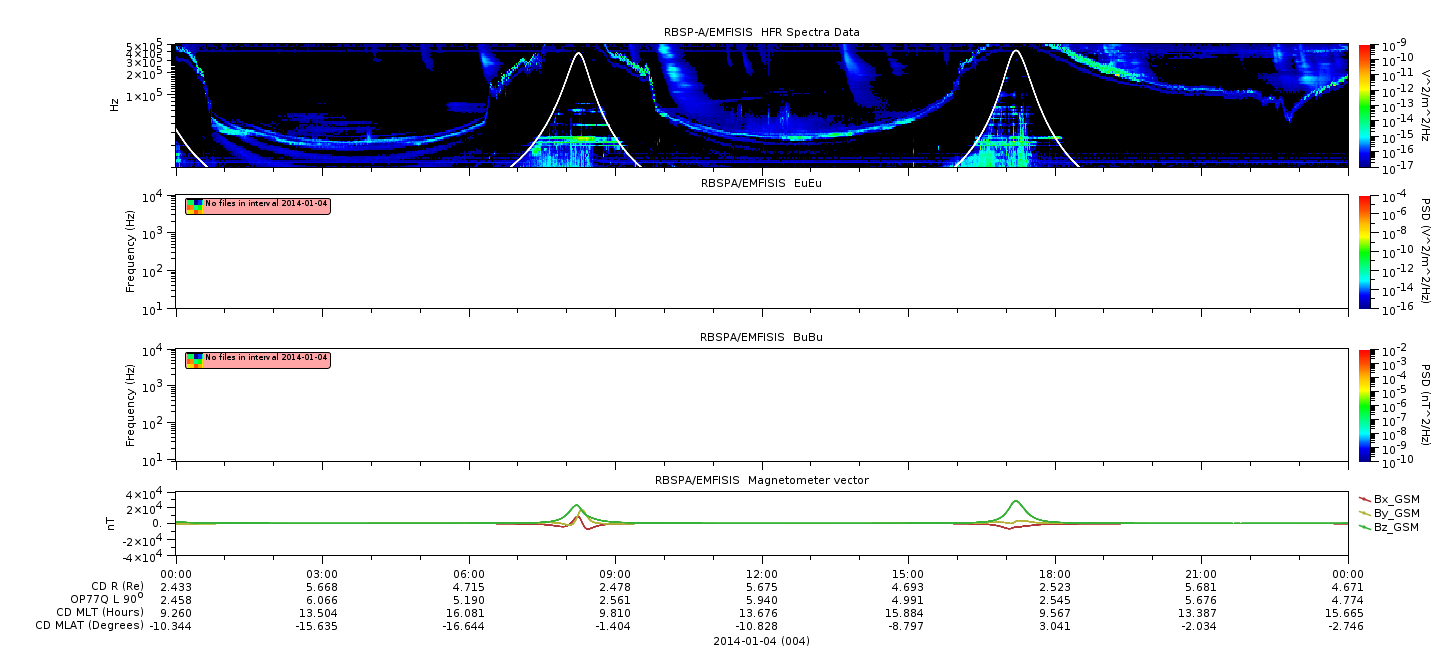Select the 'RBSPA/EMFISIS Magnetometer vector' title
The image size is (1447, 658).
click(x=761, y=480)
